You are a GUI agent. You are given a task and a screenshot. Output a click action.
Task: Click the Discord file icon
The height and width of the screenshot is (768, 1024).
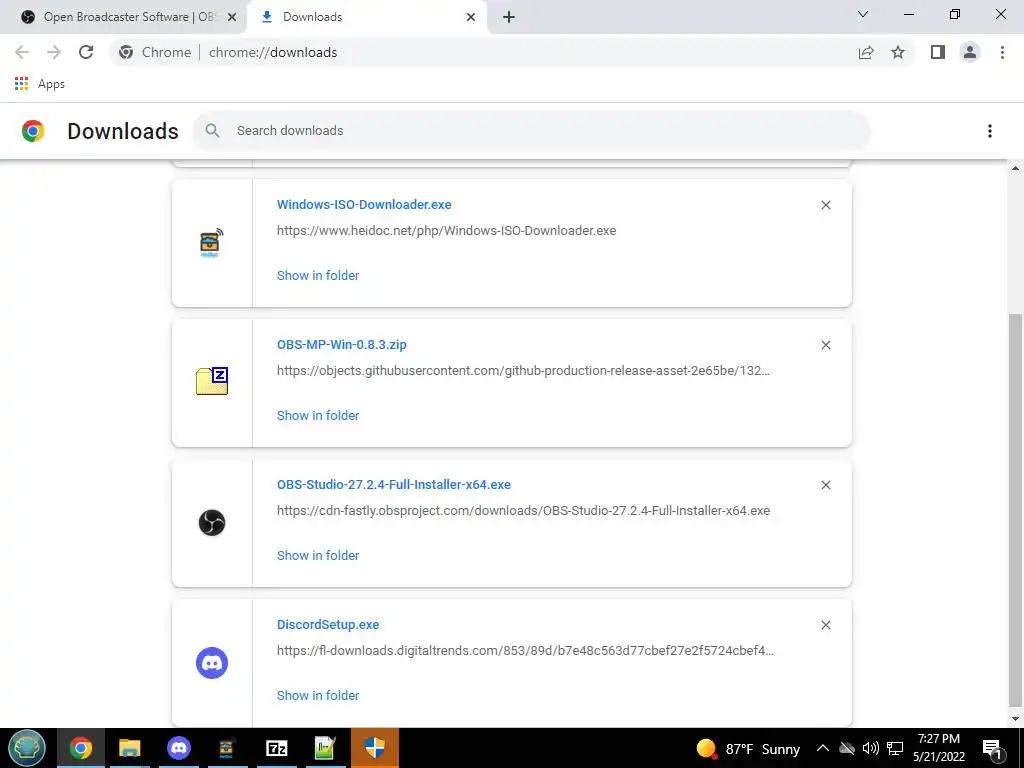click(x=212, y=663)
